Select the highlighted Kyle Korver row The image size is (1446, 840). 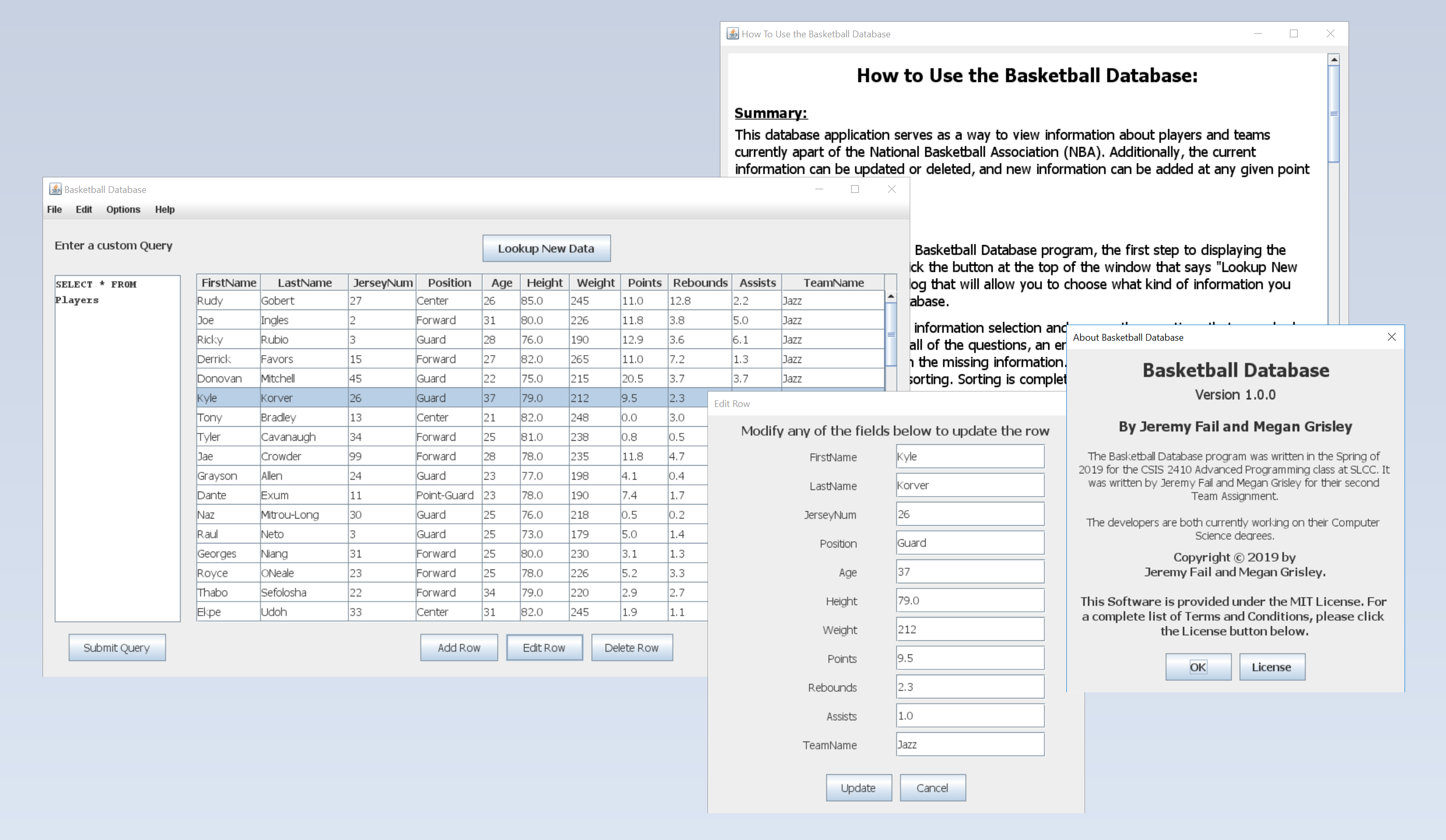(452, 398)
